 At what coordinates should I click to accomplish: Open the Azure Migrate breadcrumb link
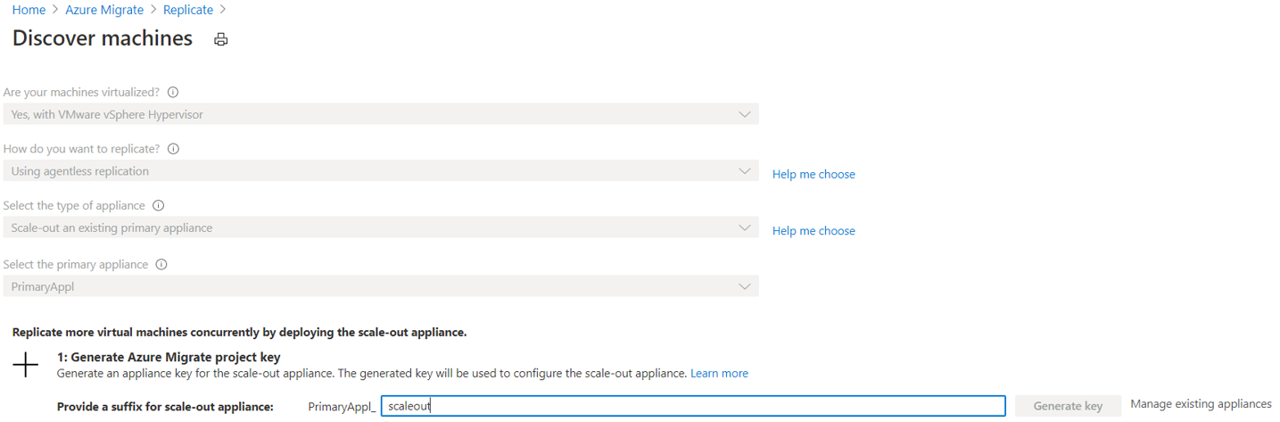(104, 10)
